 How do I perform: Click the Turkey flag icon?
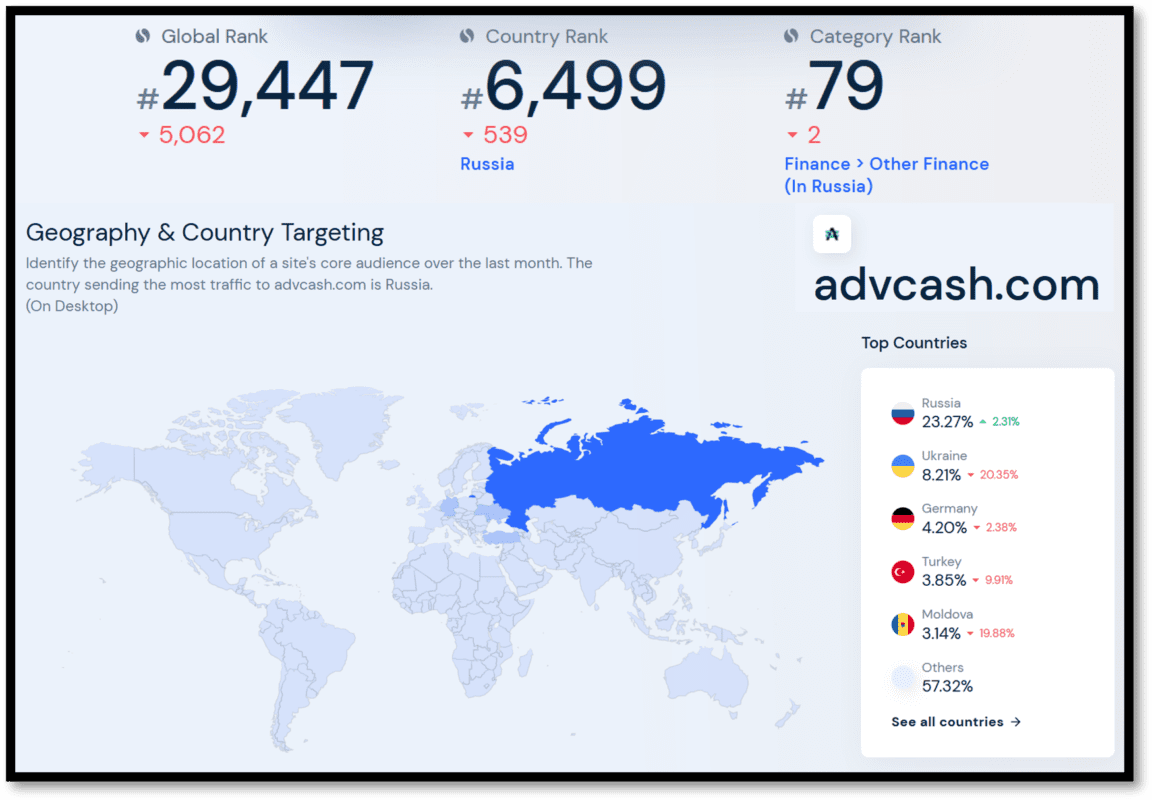pyautogui.click(x=902, y=572)
